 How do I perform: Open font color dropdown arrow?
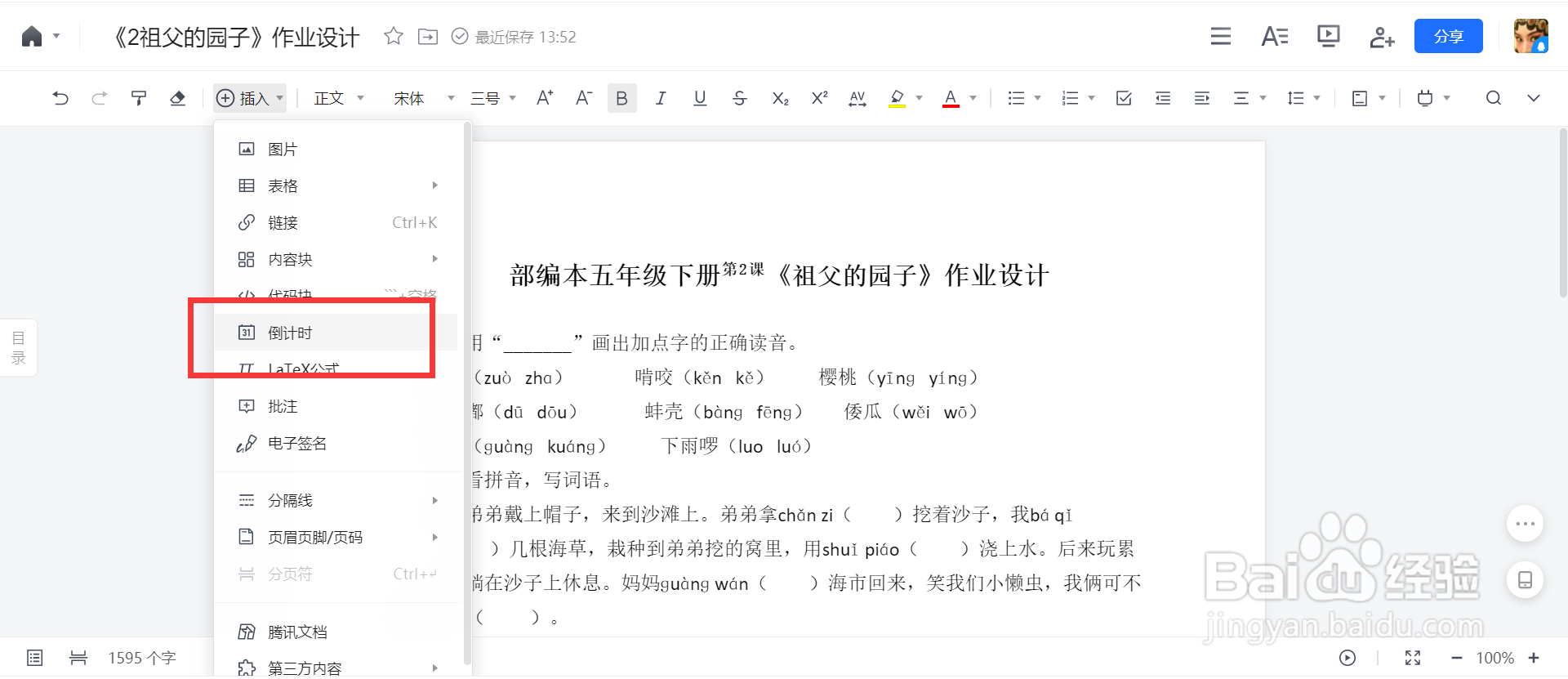tap(973, 98)
